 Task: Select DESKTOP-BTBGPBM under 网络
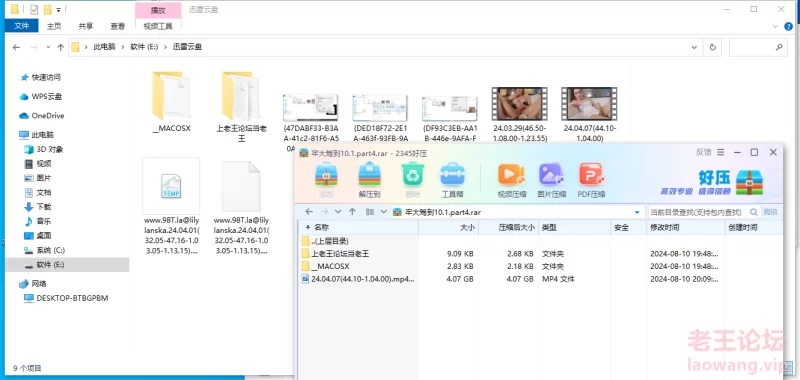click(x=72, y=298)
